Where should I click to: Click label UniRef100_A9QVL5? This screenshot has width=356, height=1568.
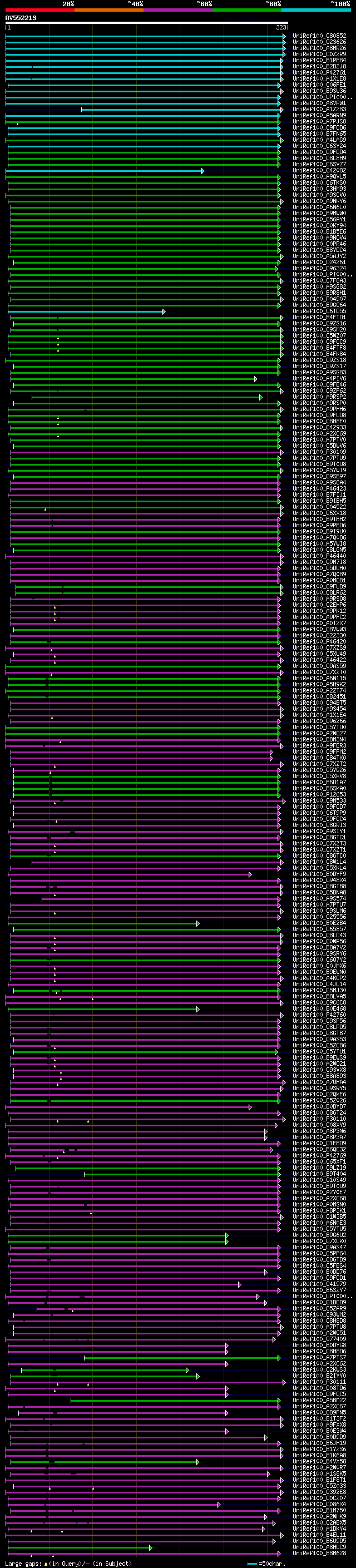coord(319,176)
